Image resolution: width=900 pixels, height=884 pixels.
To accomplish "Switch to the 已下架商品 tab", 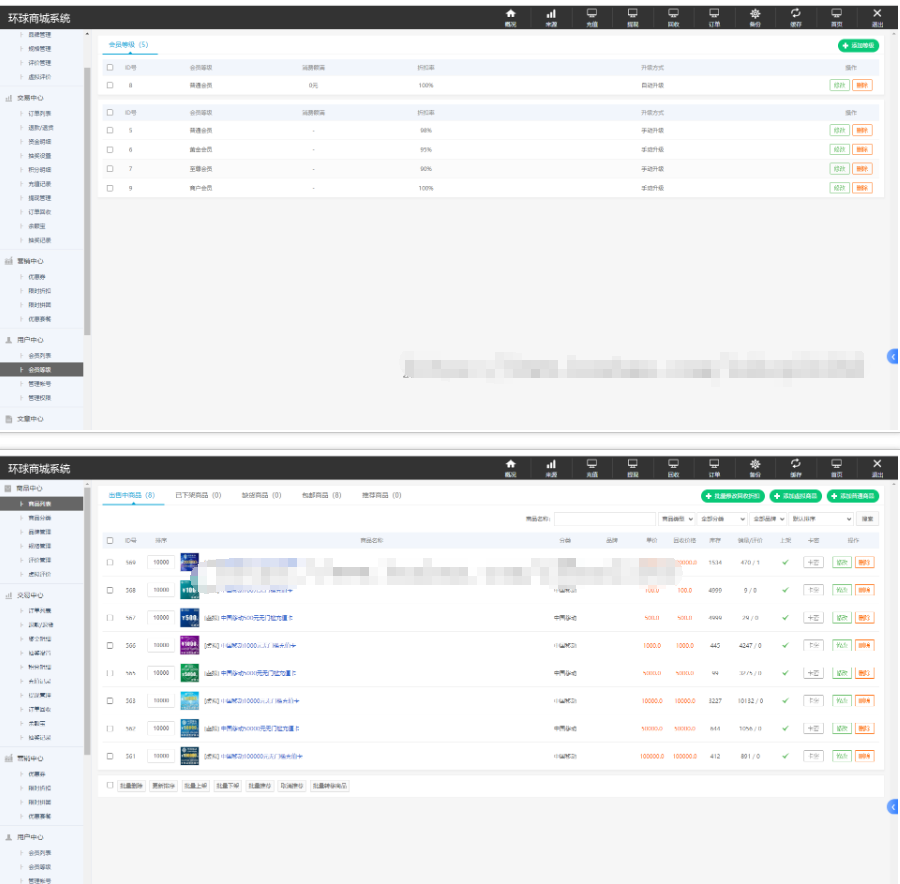I will 197,495.
